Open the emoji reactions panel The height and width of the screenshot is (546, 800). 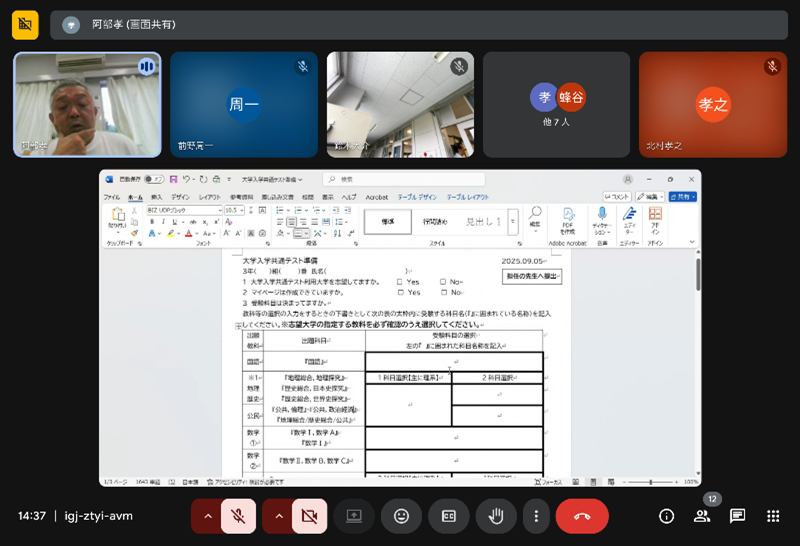click(401, 516)
